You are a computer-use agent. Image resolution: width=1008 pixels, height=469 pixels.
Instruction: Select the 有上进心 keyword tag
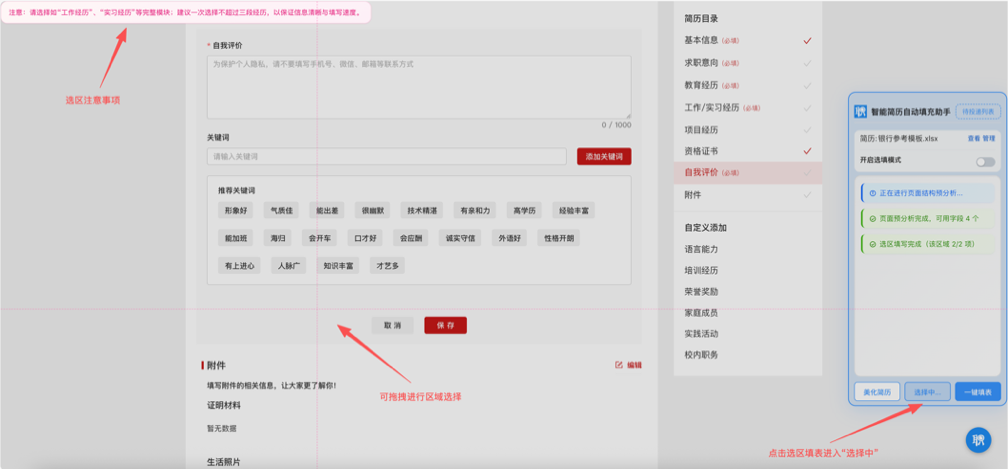point(240,266)
